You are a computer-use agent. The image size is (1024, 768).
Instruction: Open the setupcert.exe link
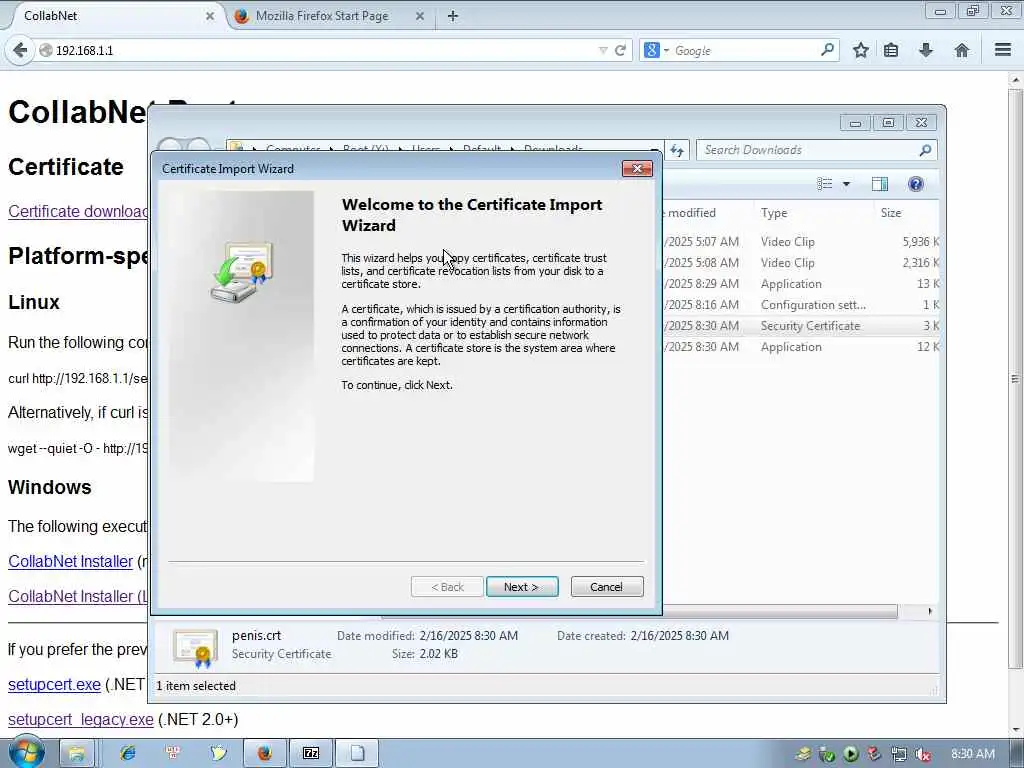[x=54, y=684]
